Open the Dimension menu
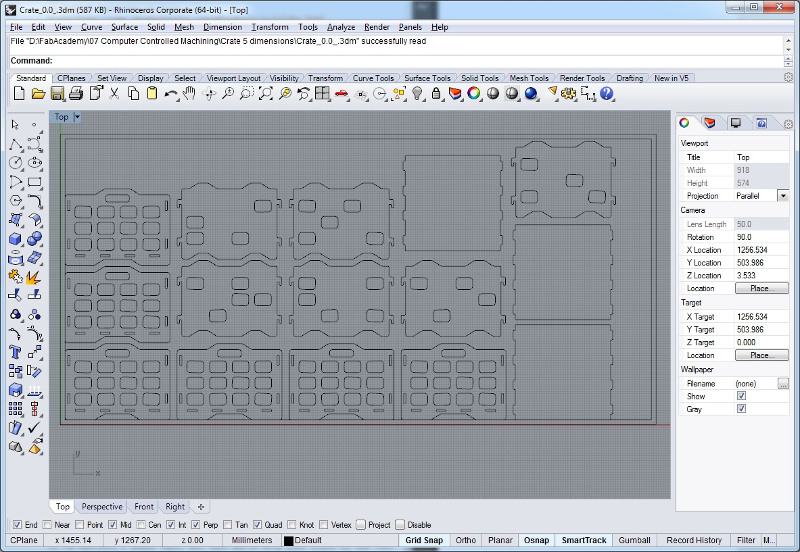 point(222,27)
